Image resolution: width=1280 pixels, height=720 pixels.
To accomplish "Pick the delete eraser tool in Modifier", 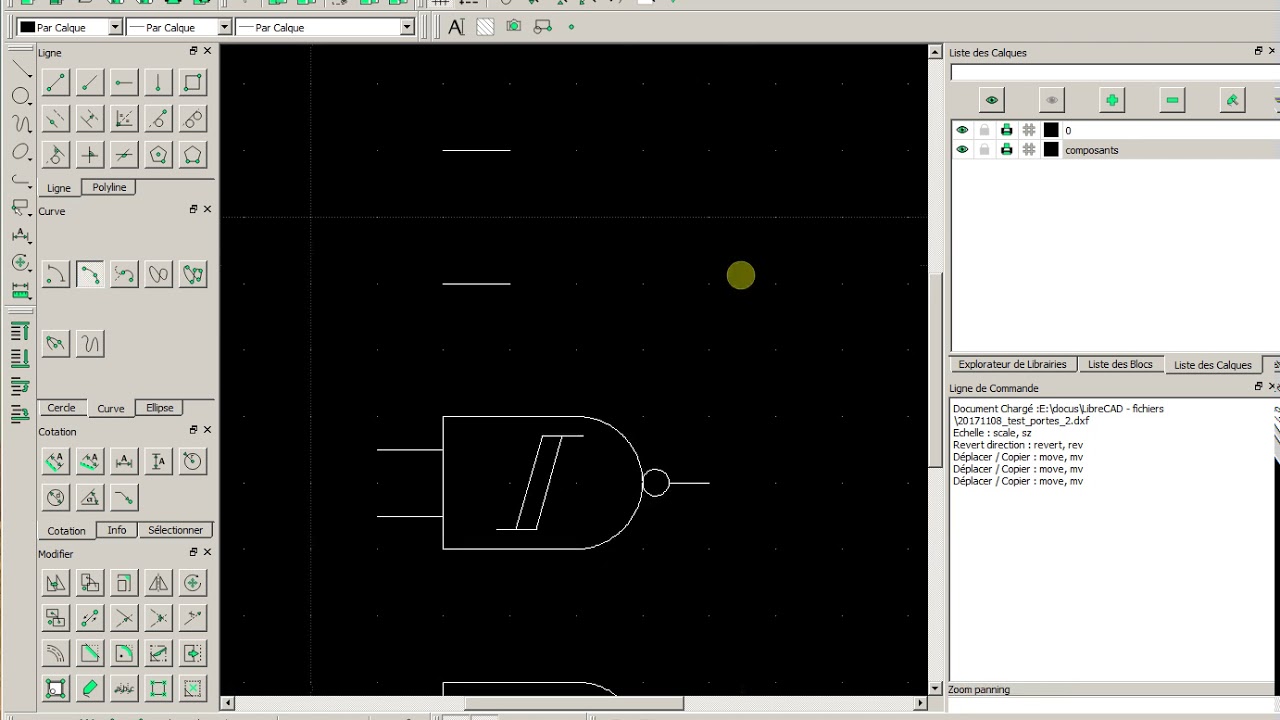I will (90, 688).
